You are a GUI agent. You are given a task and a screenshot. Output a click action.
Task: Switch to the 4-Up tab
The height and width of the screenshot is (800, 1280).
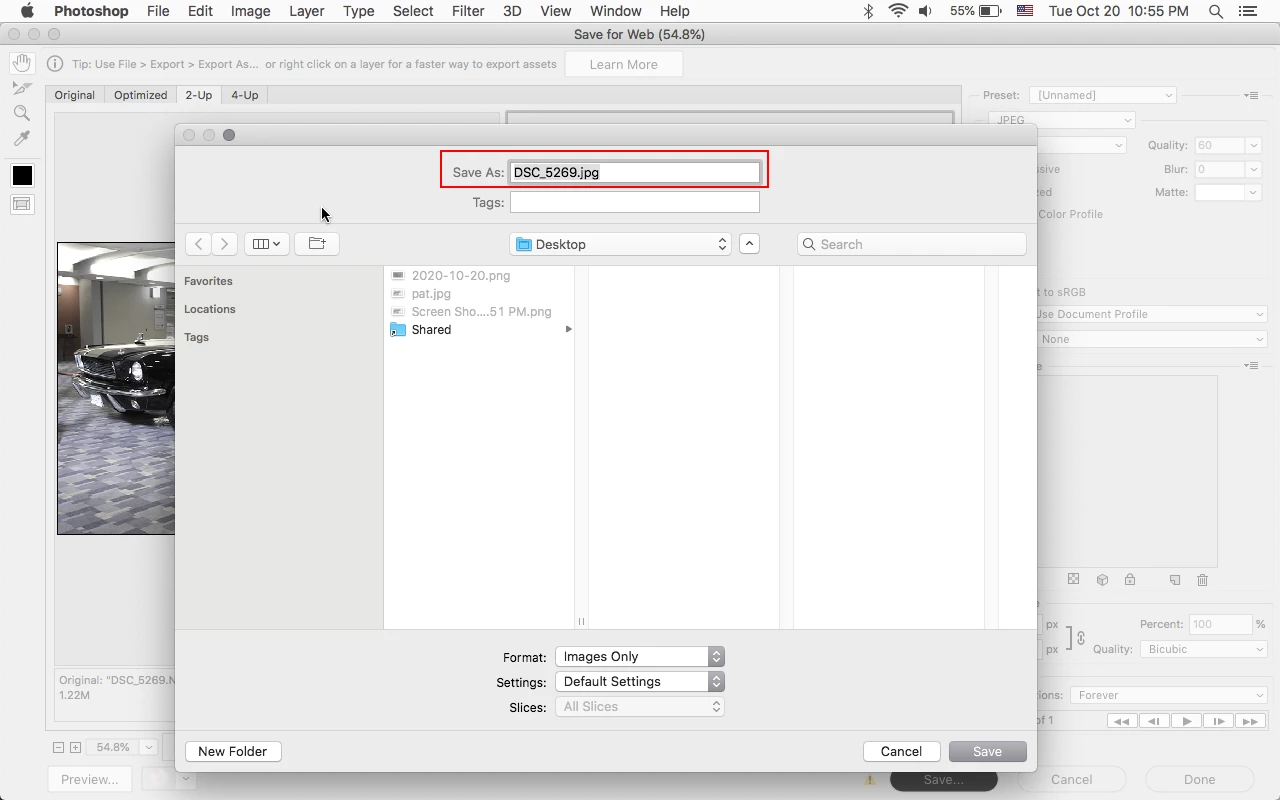coord(244,95)
